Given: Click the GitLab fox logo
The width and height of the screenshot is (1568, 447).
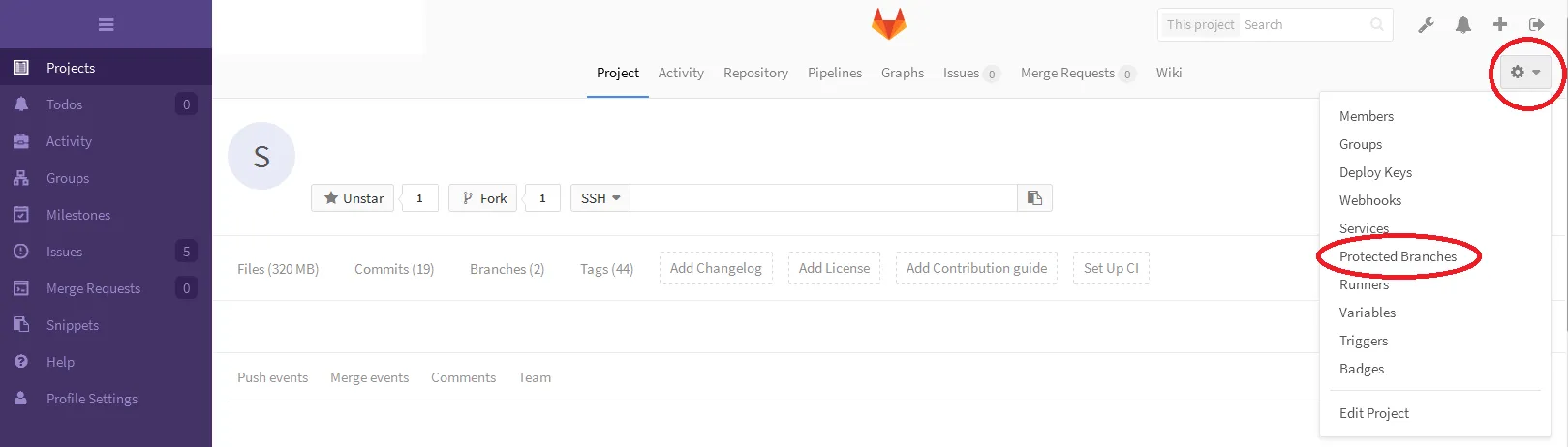Looking at the screenshot, I should click(x=888, y=24).
